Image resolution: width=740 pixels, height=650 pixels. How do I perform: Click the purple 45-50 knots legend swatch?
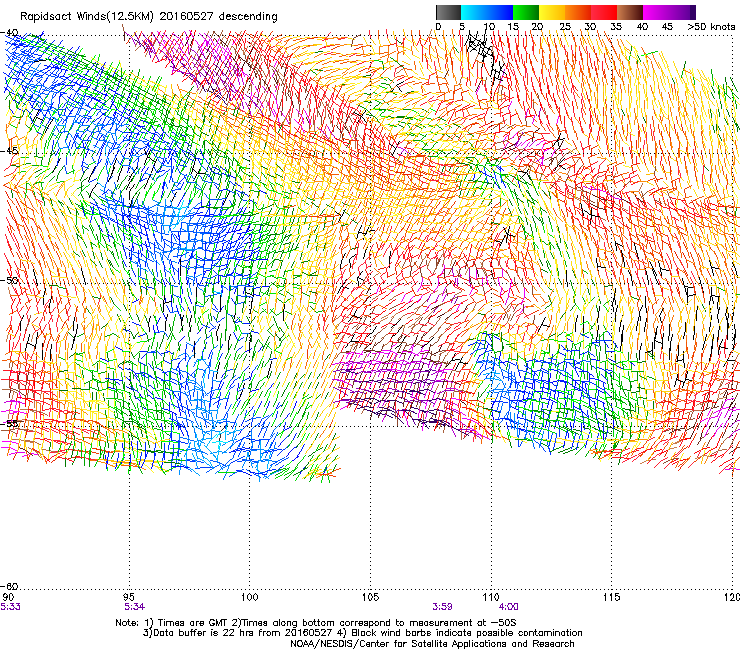pos(682,12)
